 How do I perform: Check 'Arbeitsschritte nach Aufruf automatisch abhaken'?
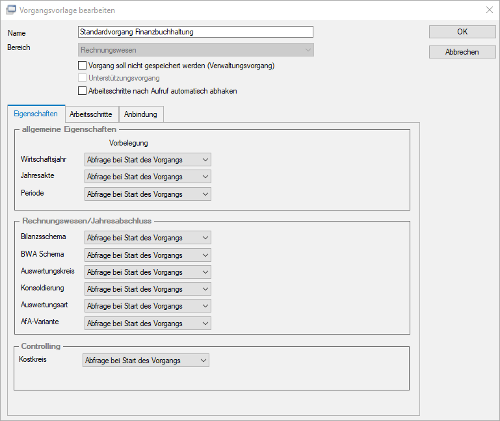coord(82,91)
